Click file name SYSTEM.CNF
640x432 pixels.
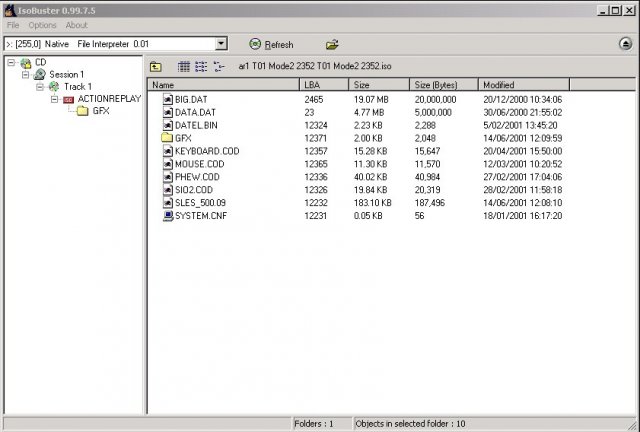201,216
